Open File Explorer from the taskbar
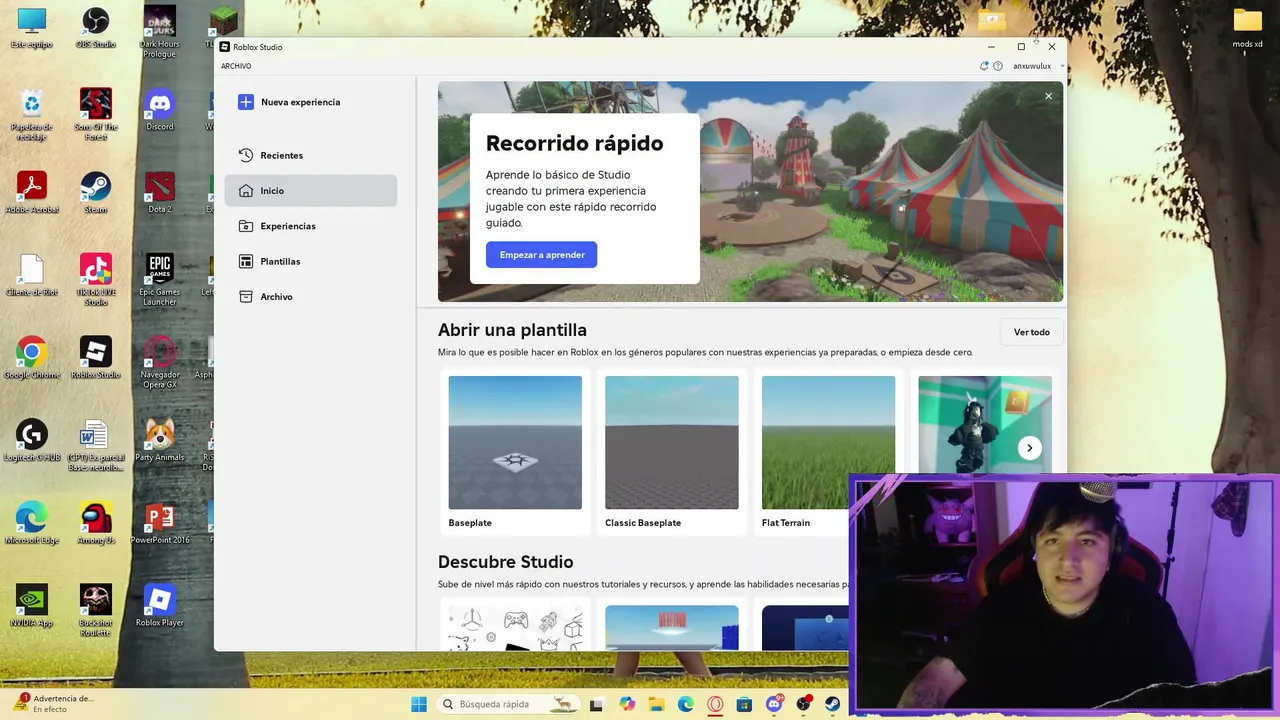 [656, 704]
